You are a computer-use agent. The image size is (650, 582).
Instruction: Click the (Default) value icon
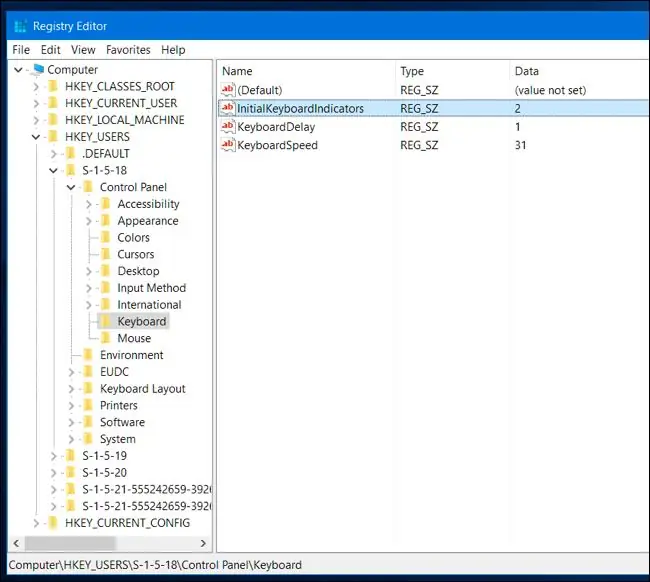(228, 90)
